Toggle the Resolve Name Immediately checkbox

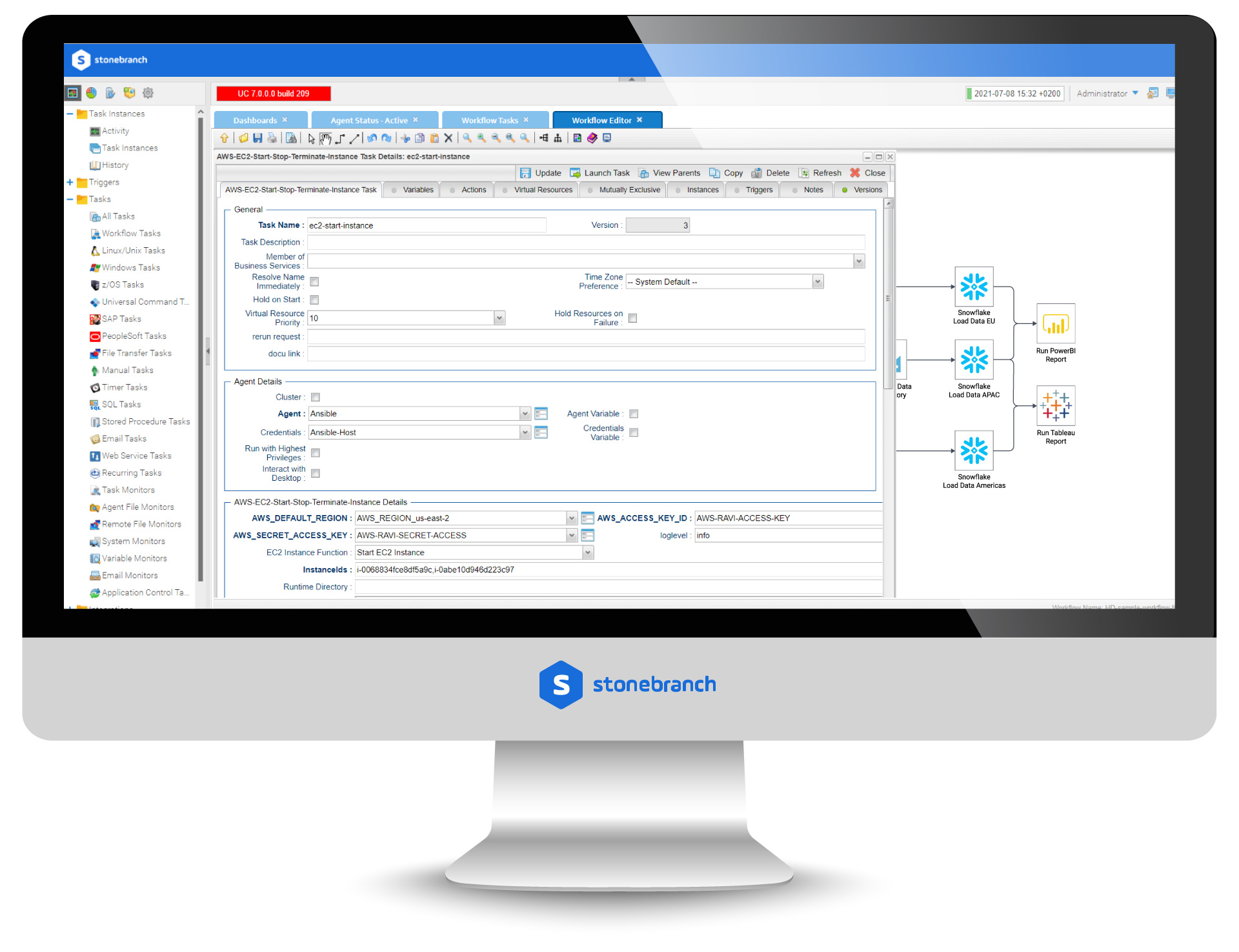(317, 281)
